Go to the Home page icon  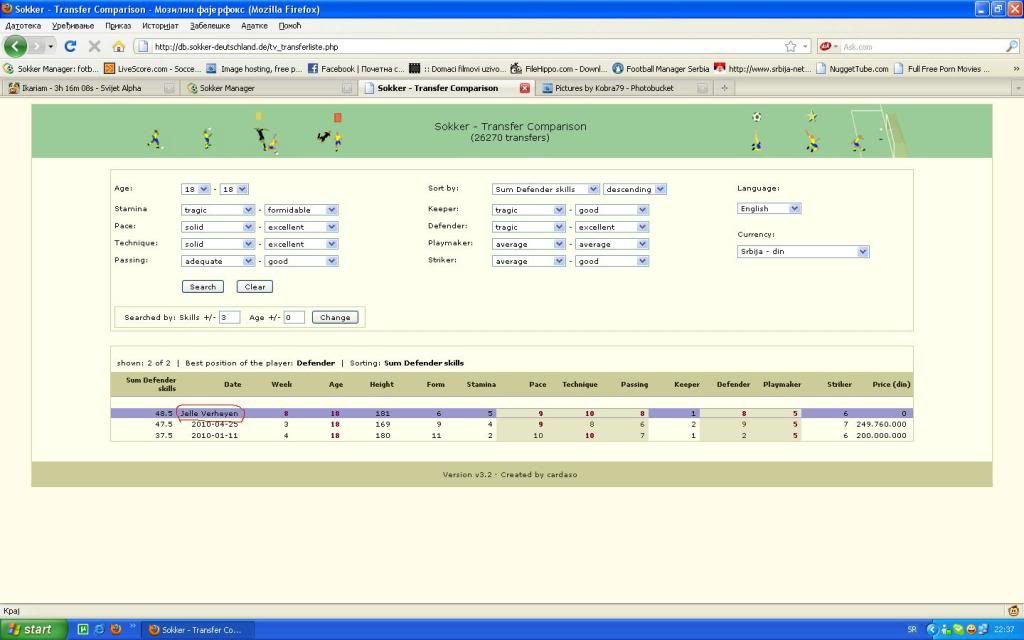(118, 46)
